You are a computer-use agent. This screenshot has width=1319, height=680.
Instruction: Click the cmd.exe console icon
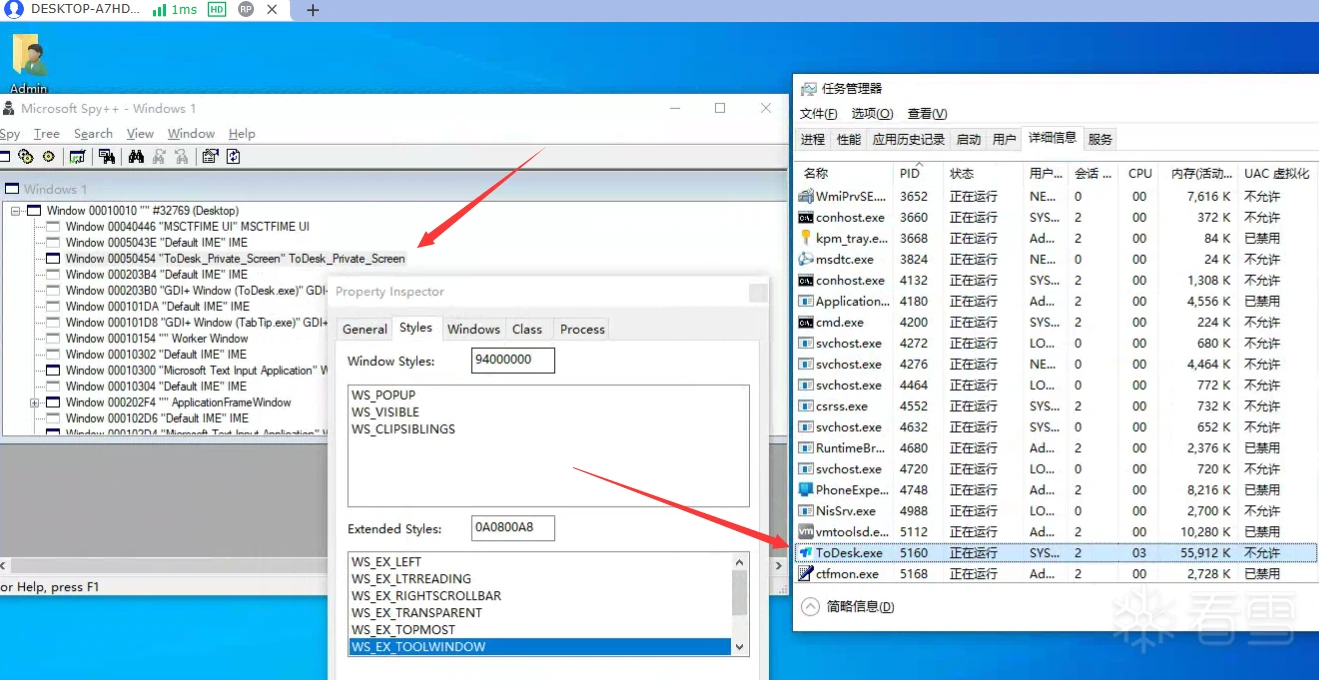[x=806, y=322]
